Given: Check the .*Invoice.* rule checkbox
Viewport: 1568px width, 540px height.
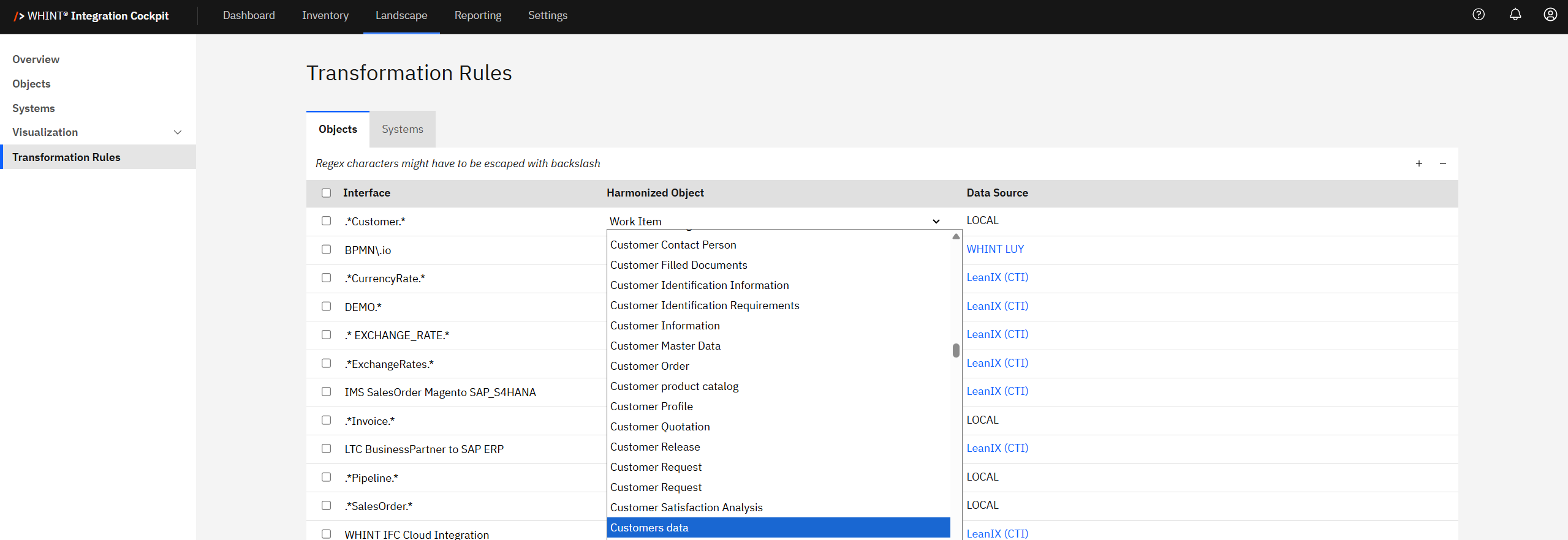Looking at the screenshot, I should click(x=326, y=421).
